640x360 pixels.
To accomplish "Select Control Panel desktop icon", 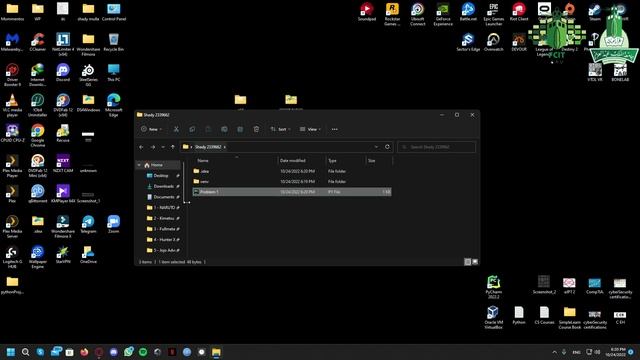I will tap(113, 12).
